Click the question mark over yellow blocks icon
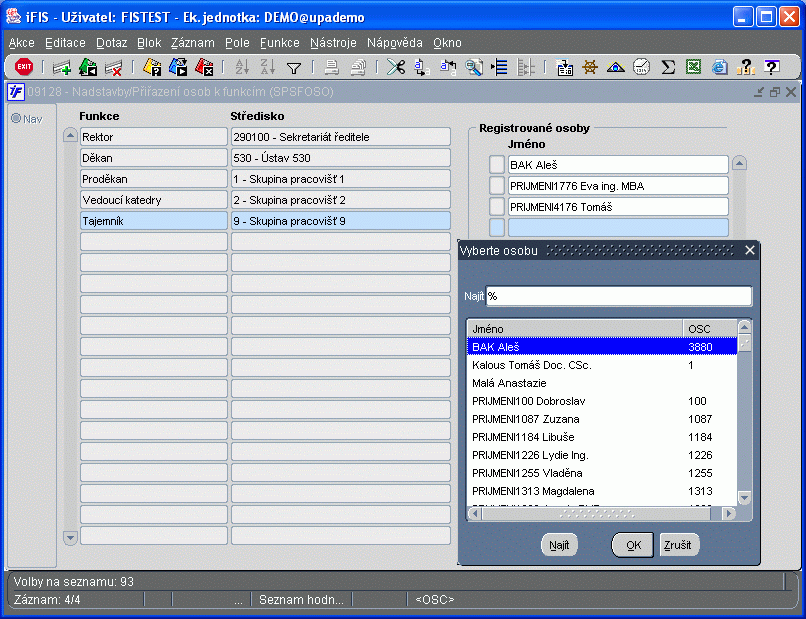 pyautogui.click(x=745, y=67)
